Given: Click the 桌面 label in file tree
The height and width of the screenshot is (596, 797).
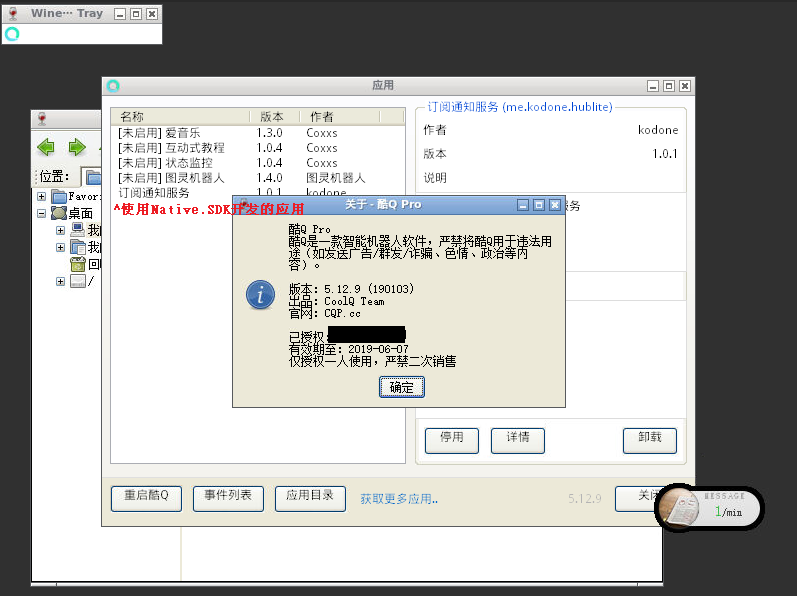Looking at the screenshot, I should 81,213.
